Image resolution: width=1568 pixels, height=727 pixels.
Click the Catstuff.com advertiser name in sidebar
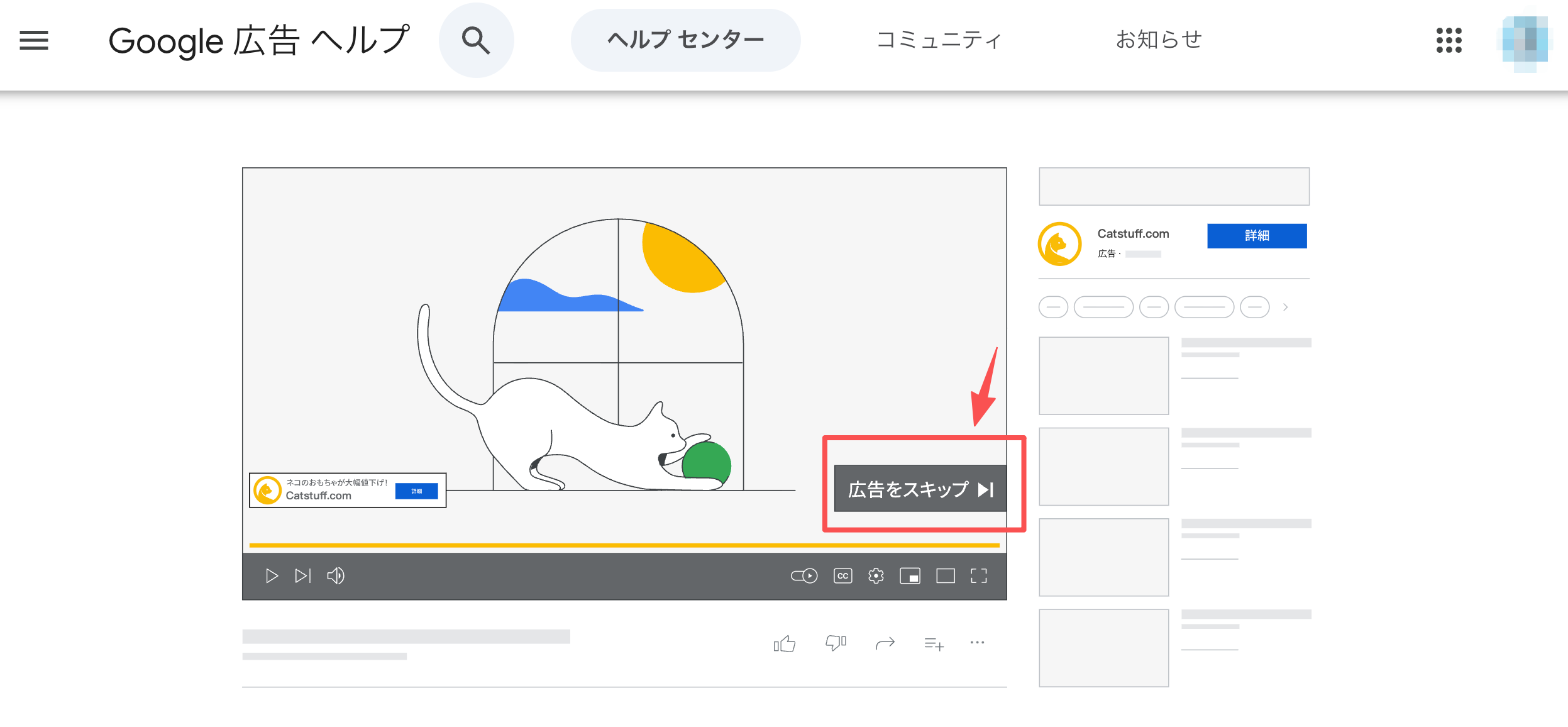click(1133, 234)
